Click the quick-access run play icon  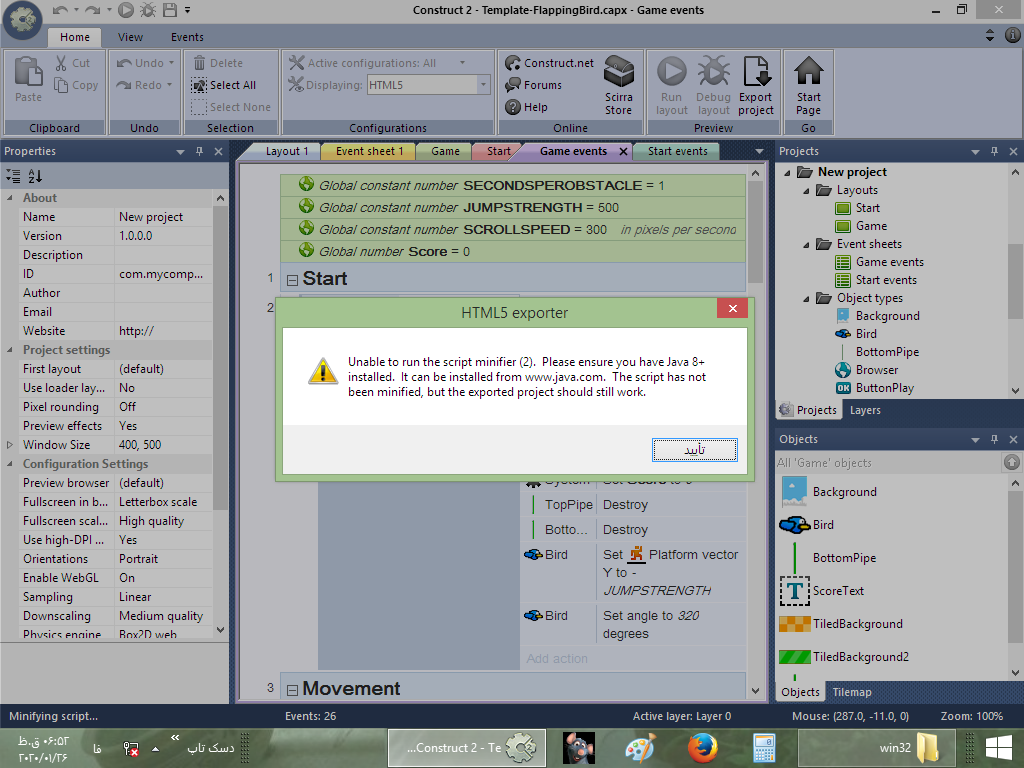(x=126, y=10)
